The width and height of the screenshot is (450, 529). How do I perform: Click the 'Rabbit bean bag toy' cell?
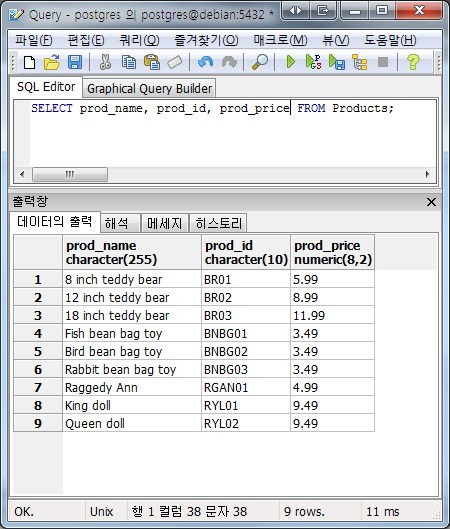tap(132, 369)
